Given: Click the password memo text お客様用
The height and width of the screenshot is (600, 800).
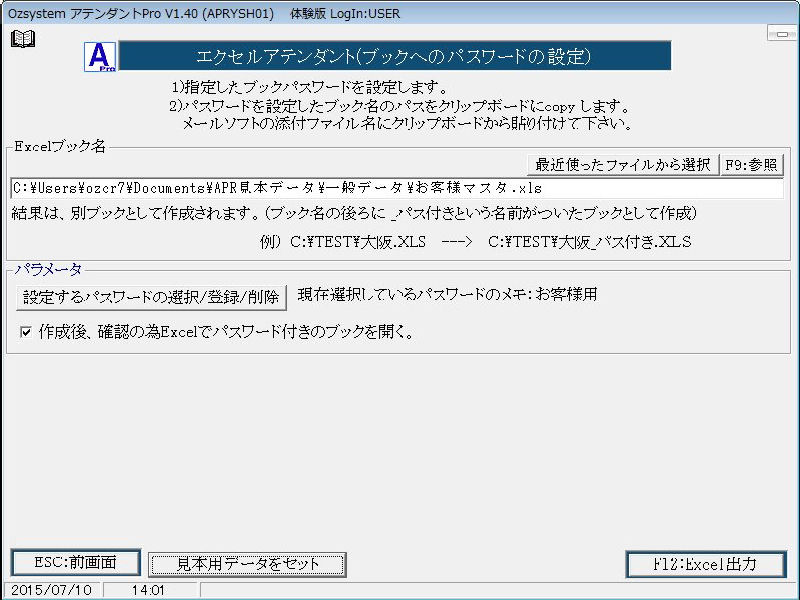Looking at the screenshot, I should click(x=566, y=294).
